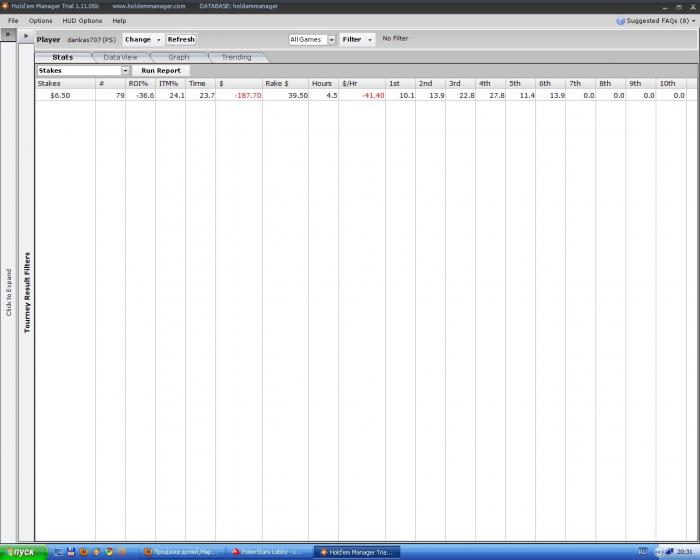Screen dimensions: 700x560
Task: Open the Suggested FAQs (8) dropdown arrow
Action: coord(693,21)
